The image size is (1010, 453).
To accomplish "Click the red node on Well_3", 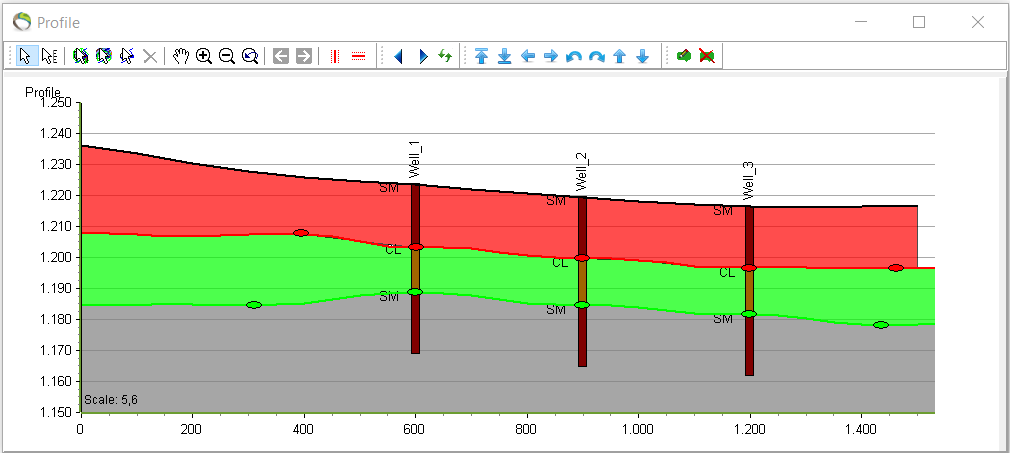I will pyautogui.click(x=748, y=267).
